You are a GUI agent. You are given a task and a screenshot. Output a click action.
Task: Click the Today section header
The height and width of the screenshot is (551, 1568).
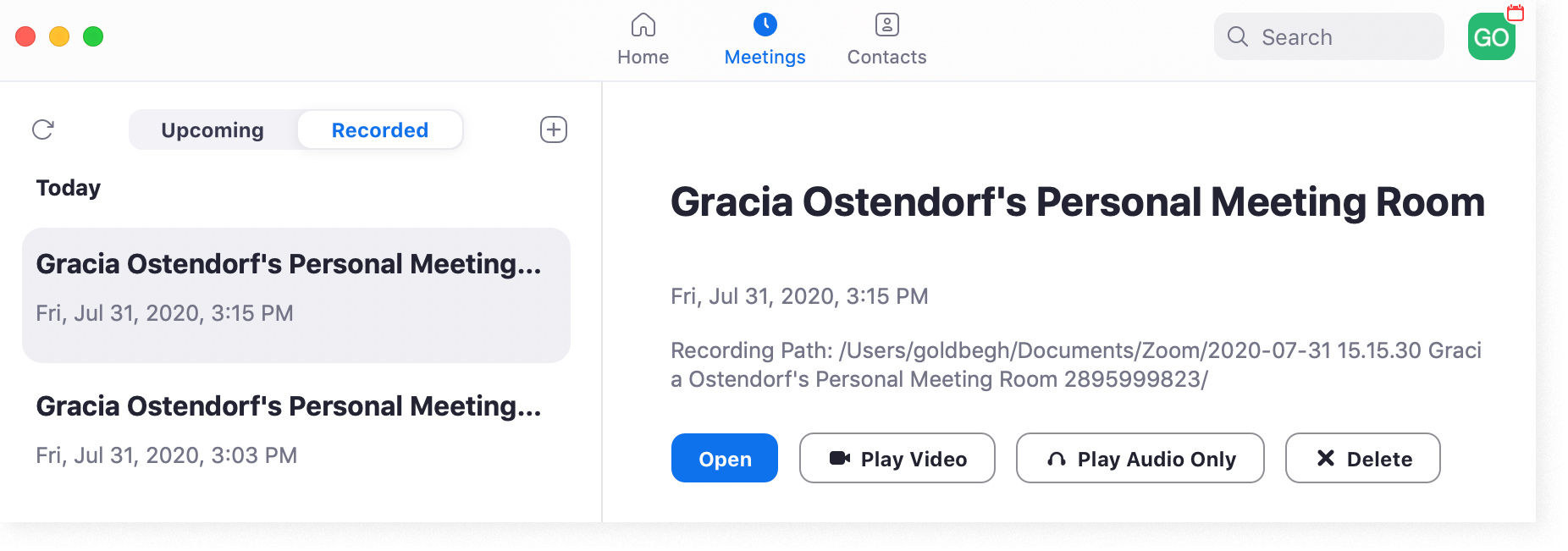[x=69, y=188]
